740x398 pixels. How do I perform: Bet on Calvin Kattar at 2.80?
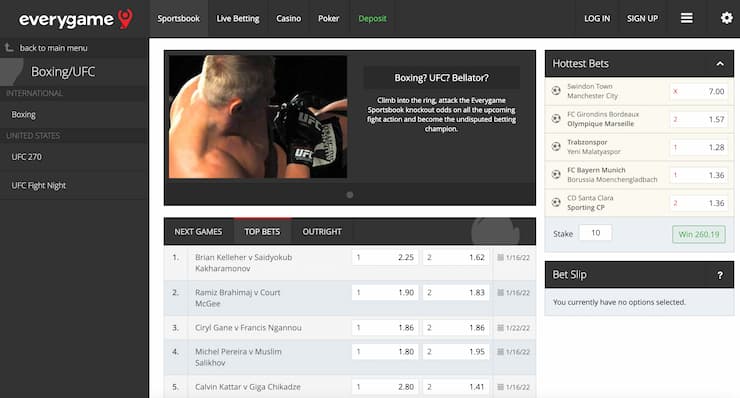pyautogui.click(x=385, y=387)
